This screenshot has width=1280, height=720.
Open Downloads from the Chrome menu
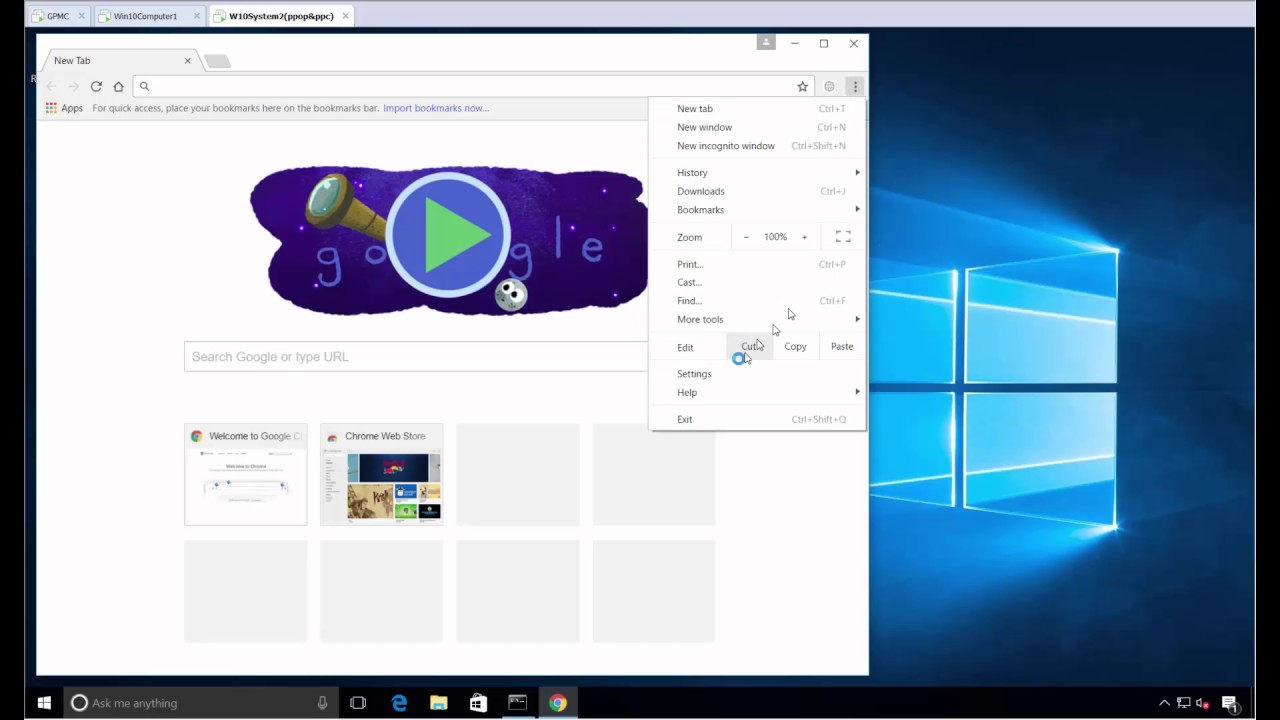[x=757, y=191]
